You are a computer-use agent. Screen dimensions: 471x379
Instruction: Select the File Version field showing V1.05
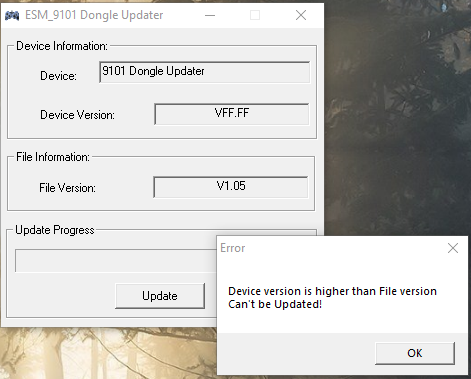pos(231,187)
